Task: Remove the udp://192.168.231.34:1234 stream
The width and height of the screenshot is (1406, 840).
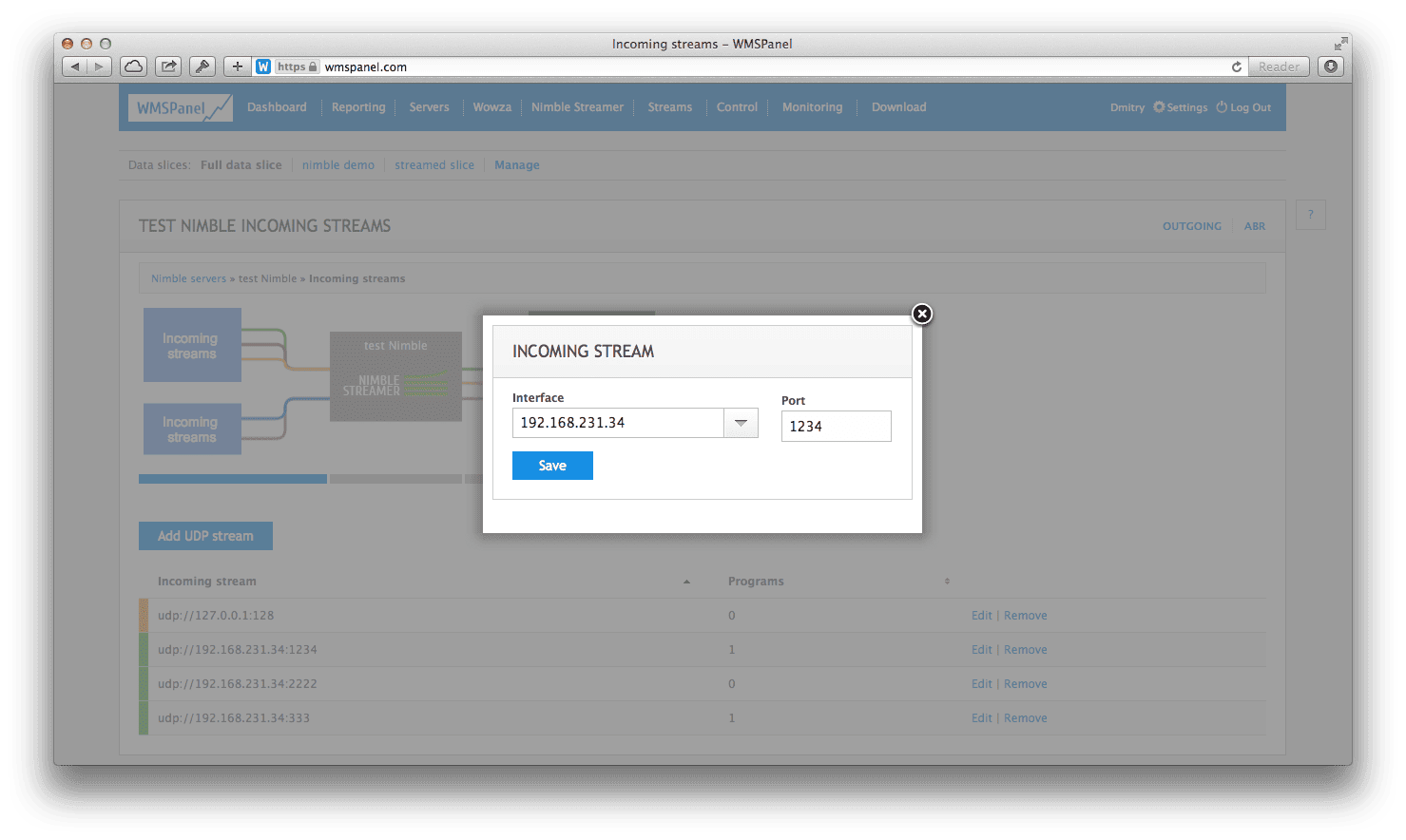Action: point(1026,650)
